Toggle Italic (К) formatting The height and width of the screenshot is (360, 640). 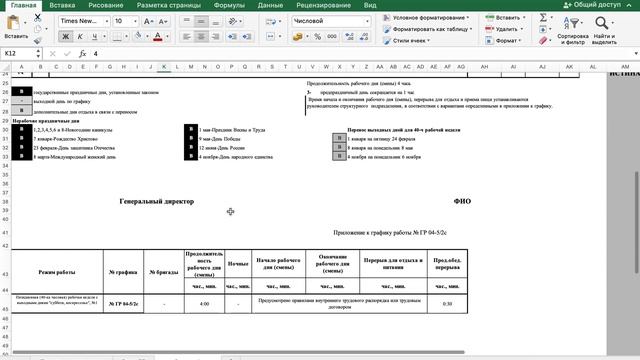80,37
